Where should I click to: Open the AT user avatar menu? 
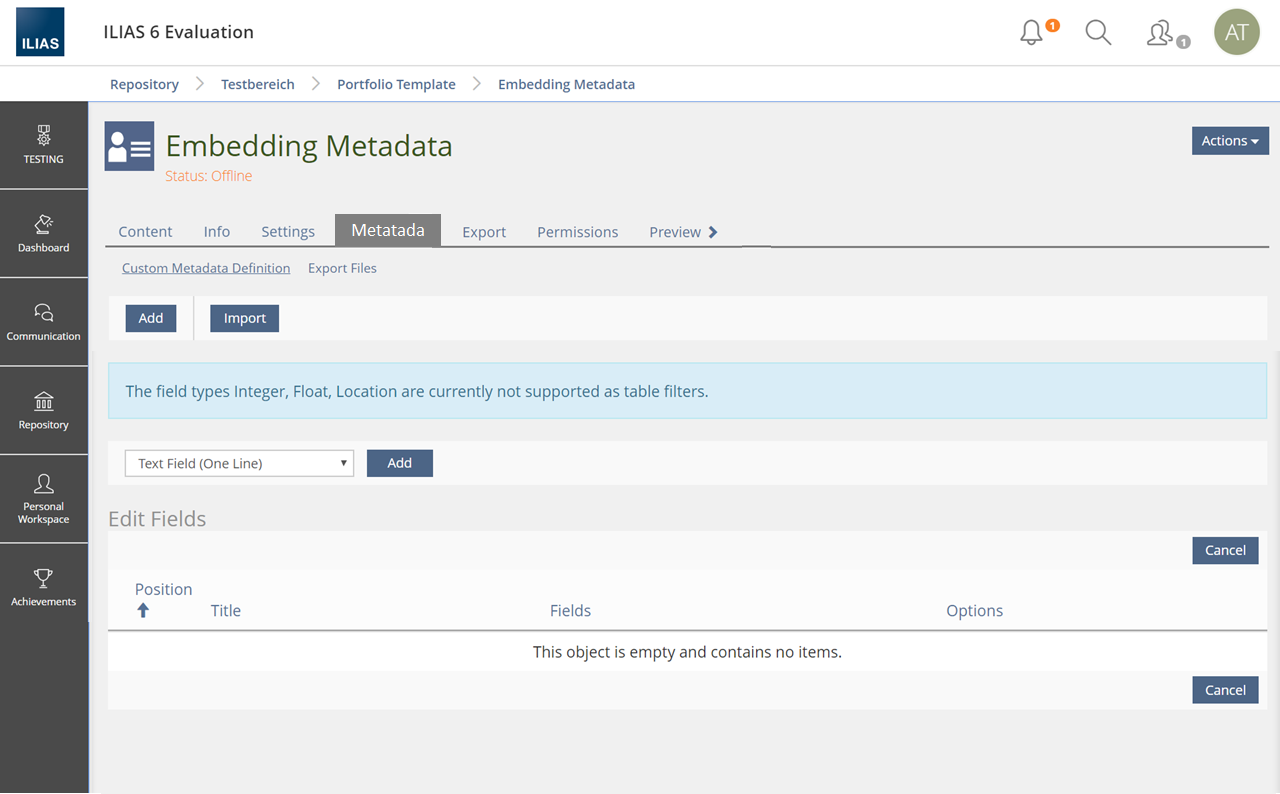pyautogui.click(x=1236, y=33)
